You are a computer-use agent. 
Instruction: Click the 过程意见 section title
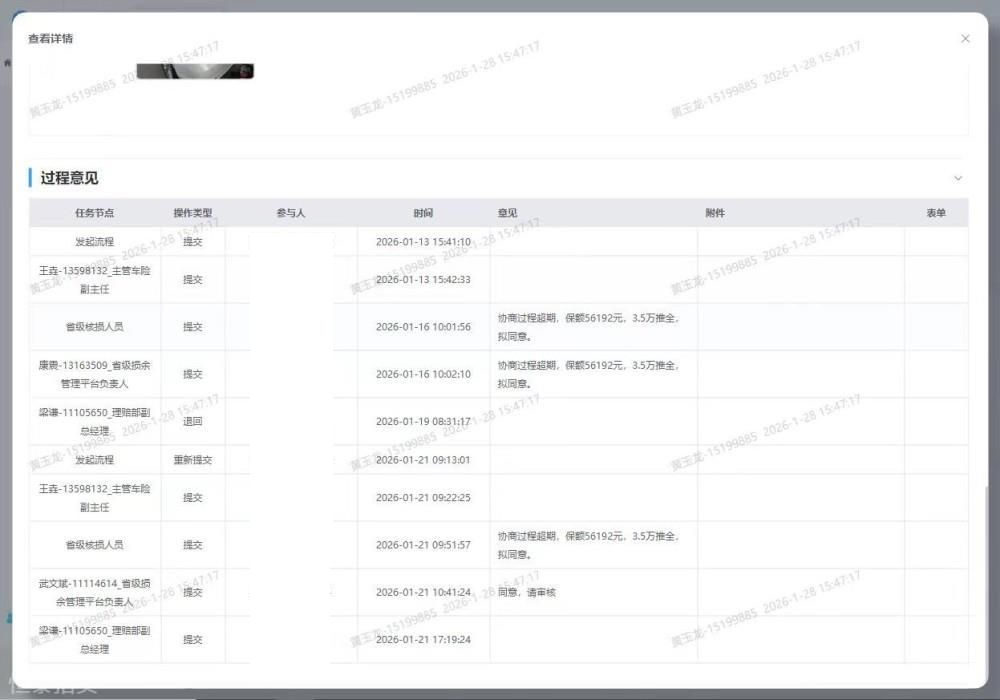pyautogui.click(x=69, y=178)
